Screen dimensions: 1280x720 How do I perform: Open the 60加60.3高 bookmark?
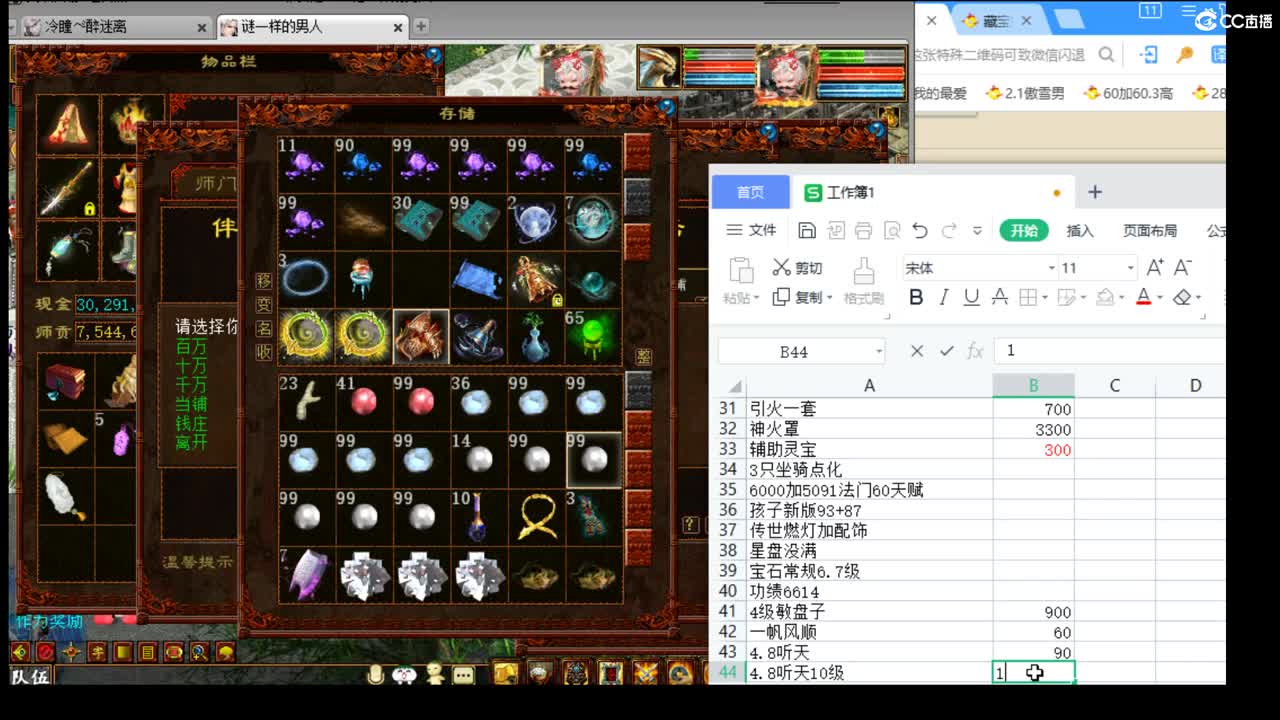tap(1128, 93)
